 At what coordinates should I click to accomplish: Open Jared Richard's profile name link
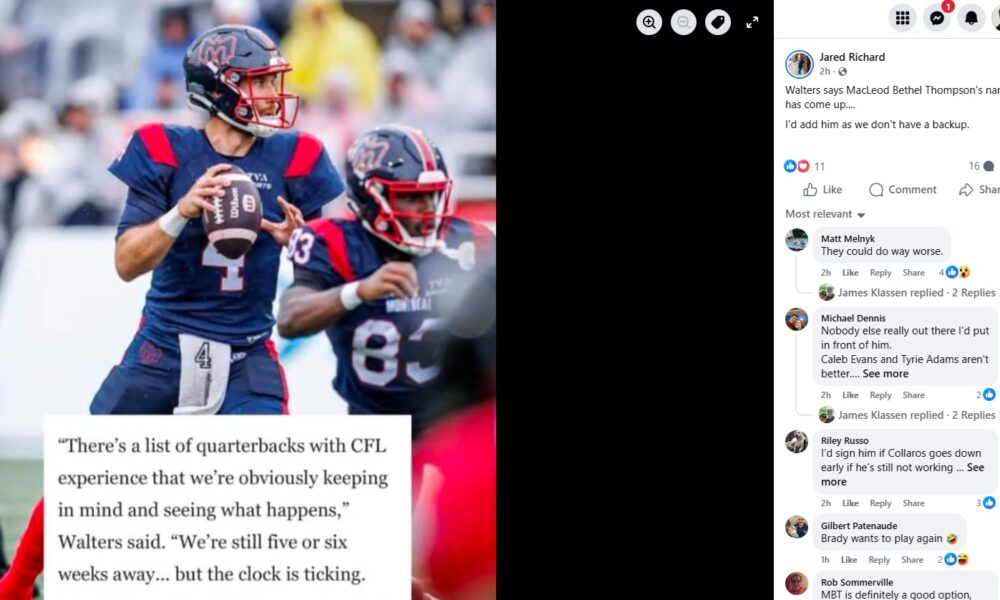(x=851, y=57)
